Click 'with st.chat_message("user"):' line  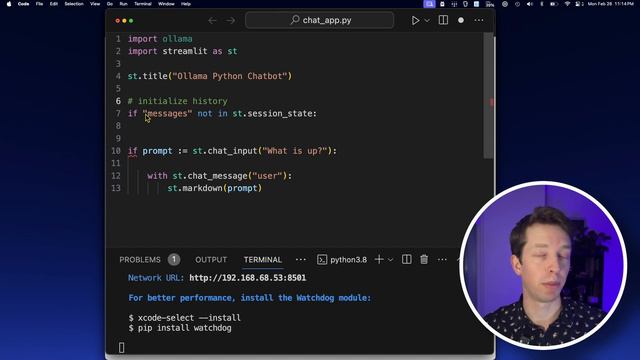point(220,176)
